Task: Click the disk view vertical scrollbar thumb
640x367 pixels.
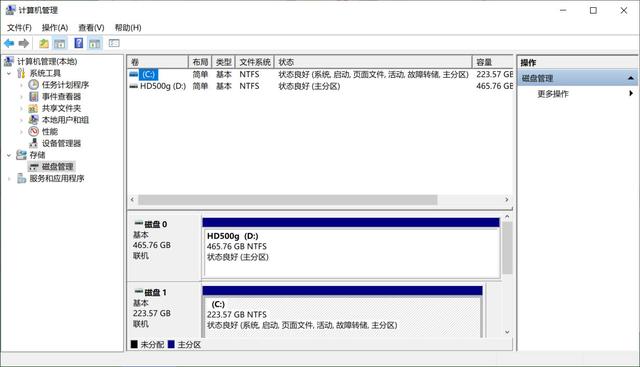Action: 507,248
